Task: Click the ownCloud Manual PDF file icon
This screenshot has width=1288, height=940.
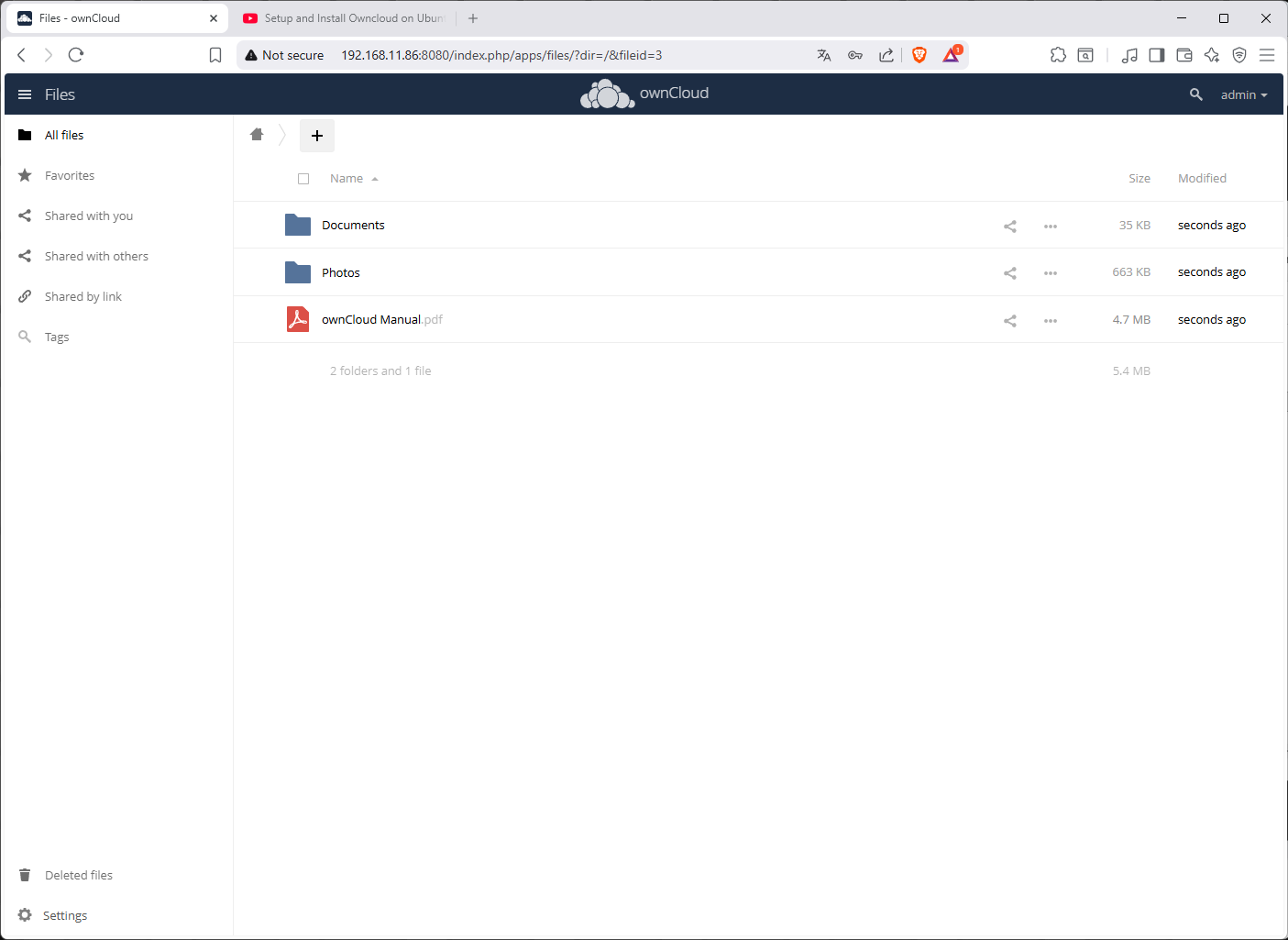Action: [298, 319]
